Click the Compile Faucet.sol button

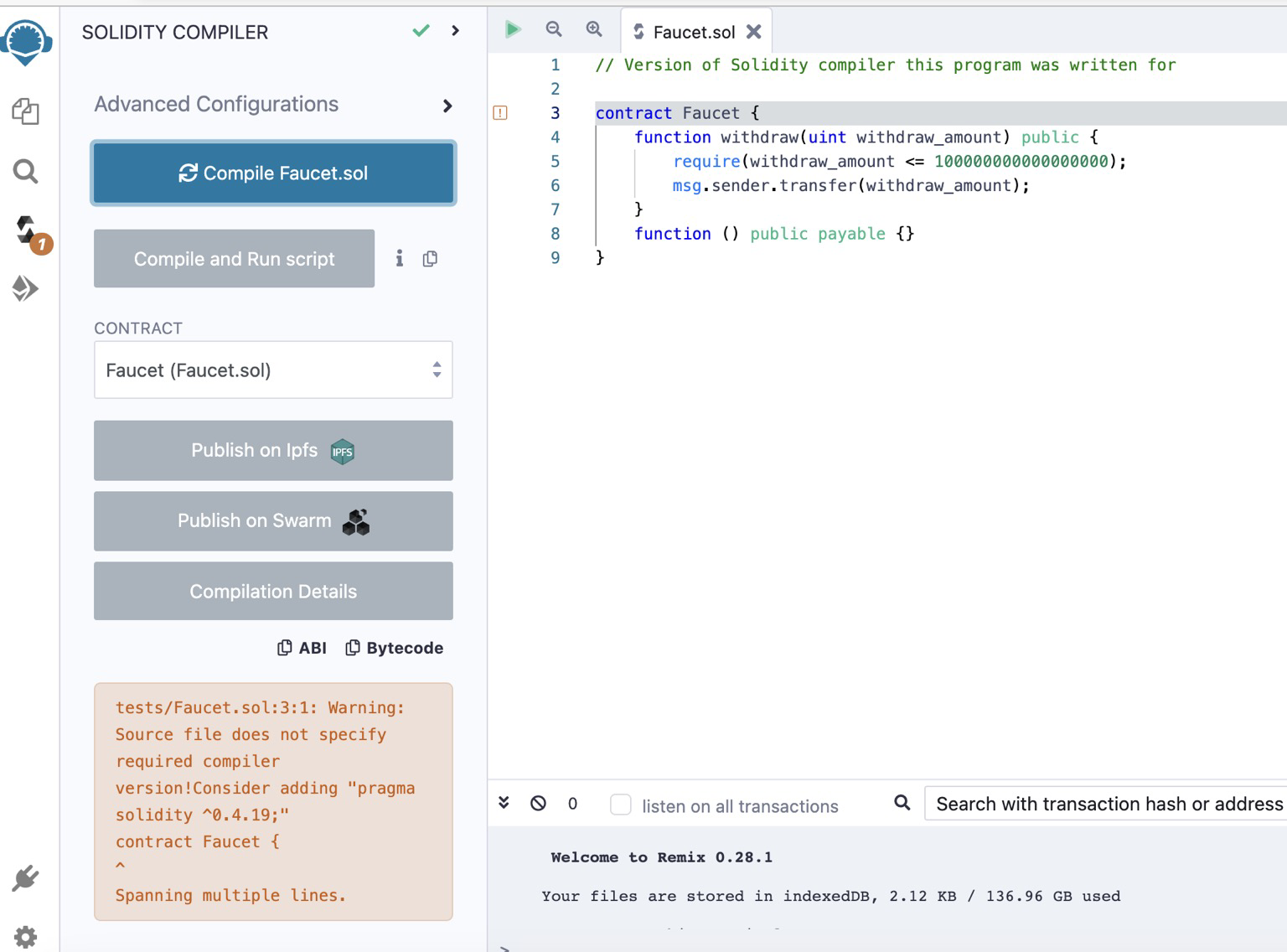[x=273, y=173]
